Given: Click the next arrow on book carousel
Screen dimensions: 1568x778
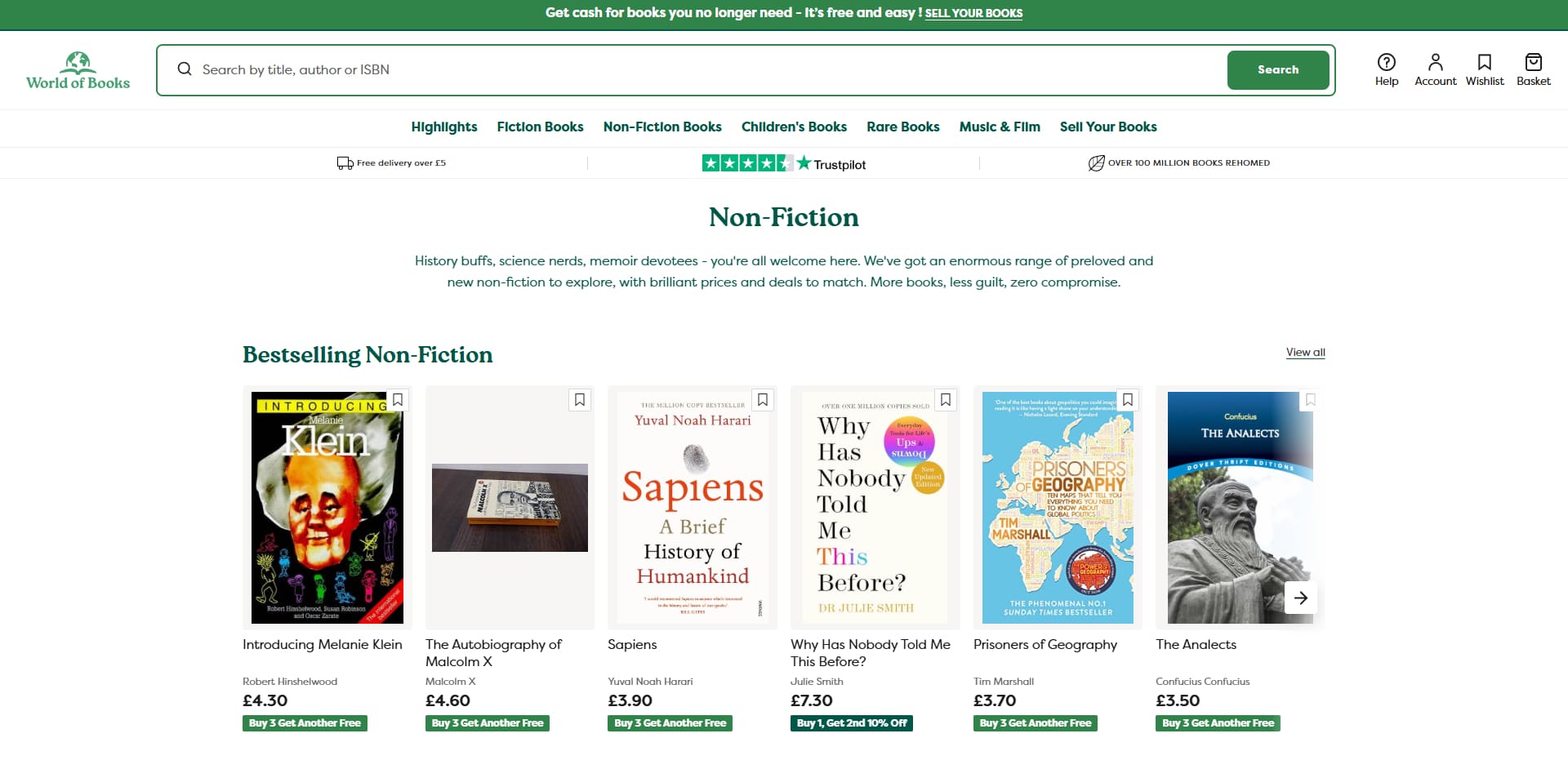Looking at the screenshot, I should point(1301,598).
